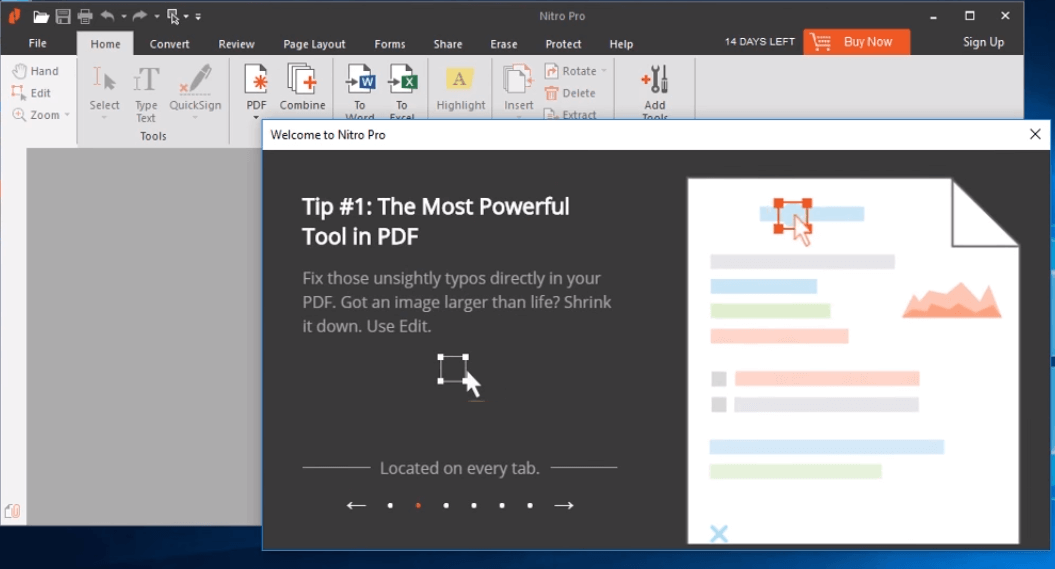The image size is (1055, 569).
Task: Click Delete pages in the ribbon
Action: point(570,93)
